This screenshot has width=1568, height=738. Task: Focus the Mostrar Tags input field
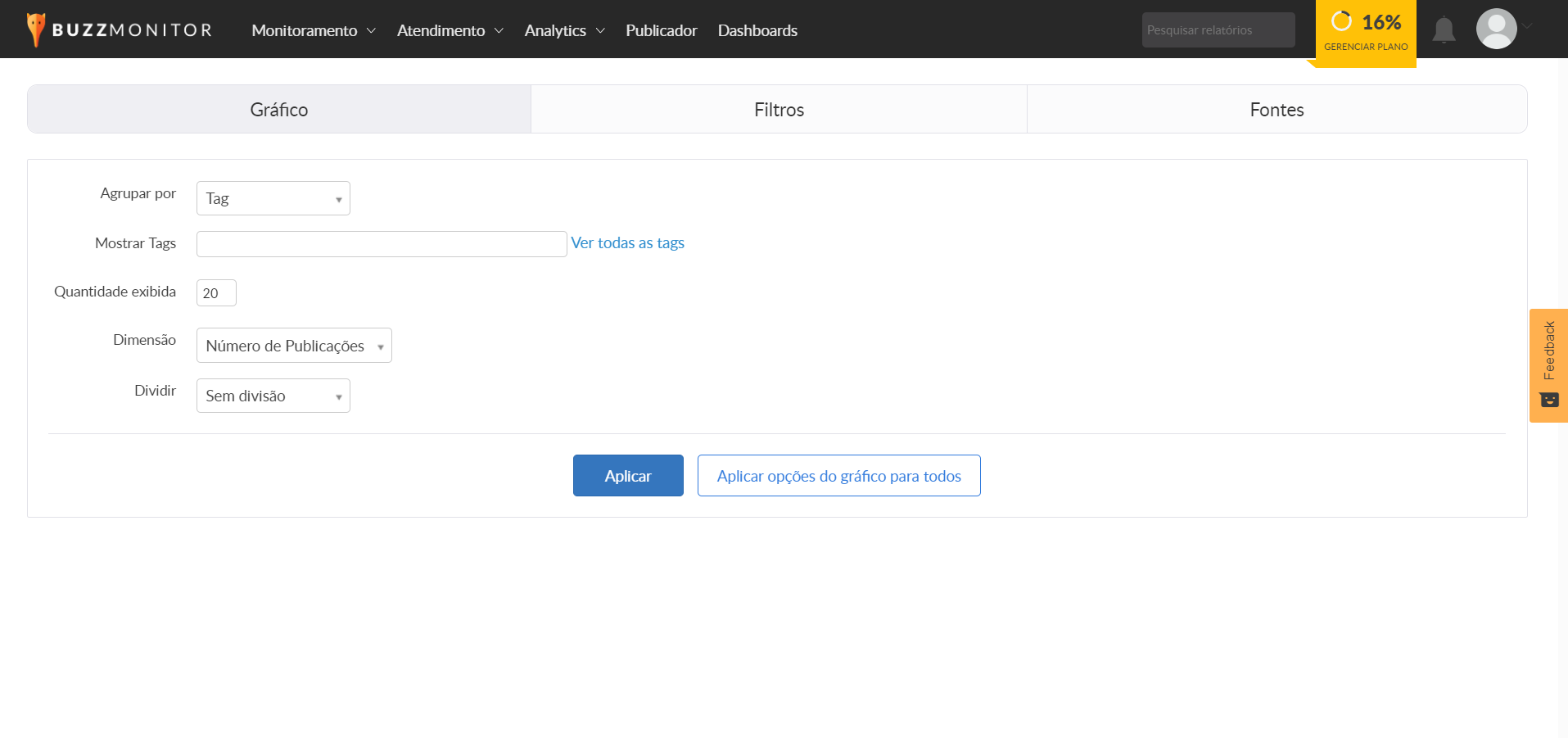tap(382, 244)
